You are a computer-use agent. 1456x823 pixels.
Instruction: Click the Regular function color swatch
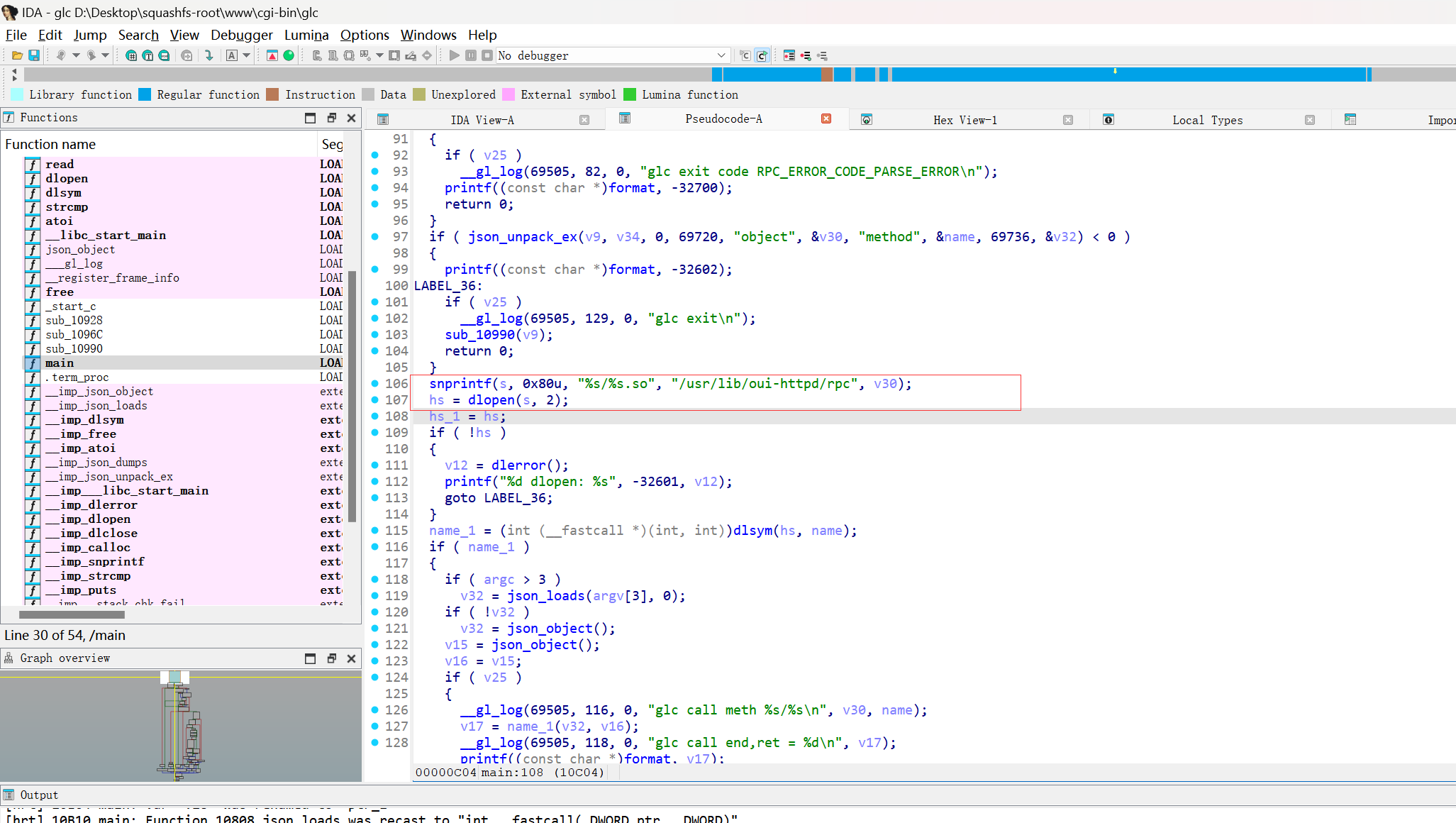(145, 94)
